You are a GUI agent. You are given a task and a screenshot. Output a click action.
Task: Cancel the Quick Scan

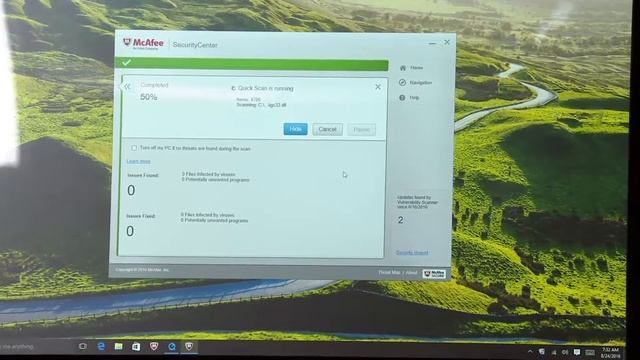(x=327, y=129)
